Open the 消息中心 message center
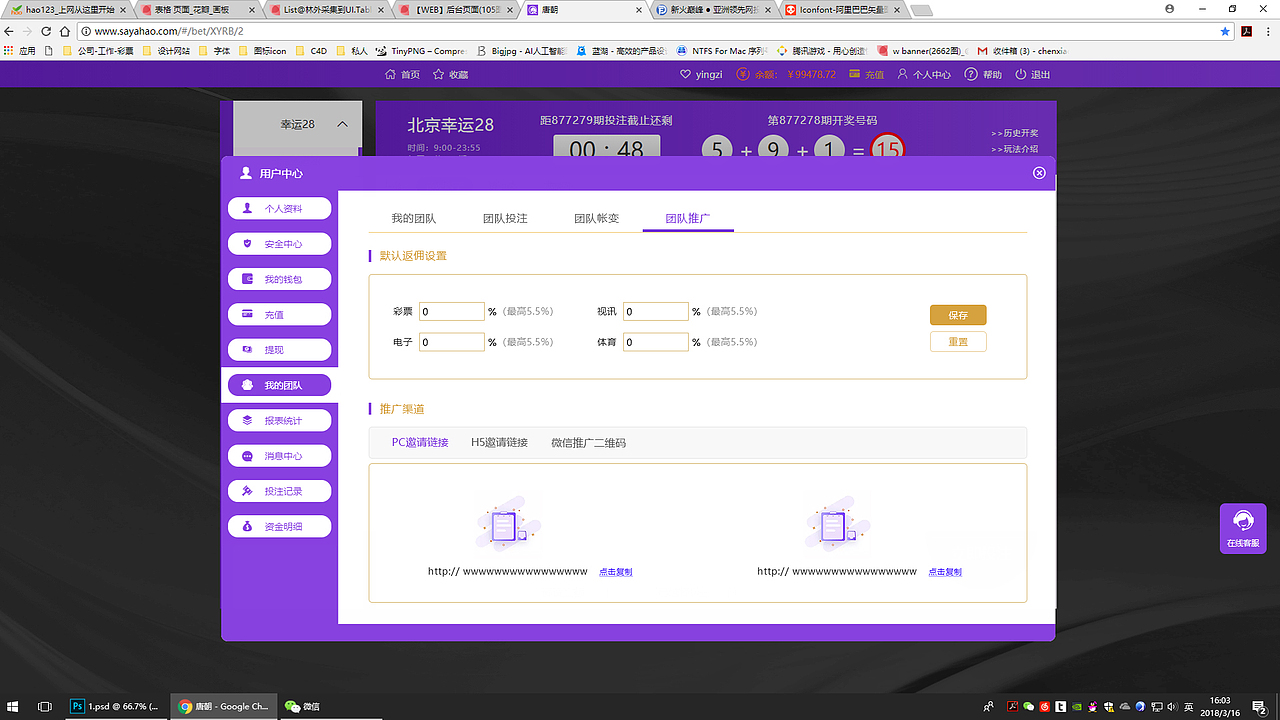The width and height of the screenshot is (1280, 720). pos(279,455)
